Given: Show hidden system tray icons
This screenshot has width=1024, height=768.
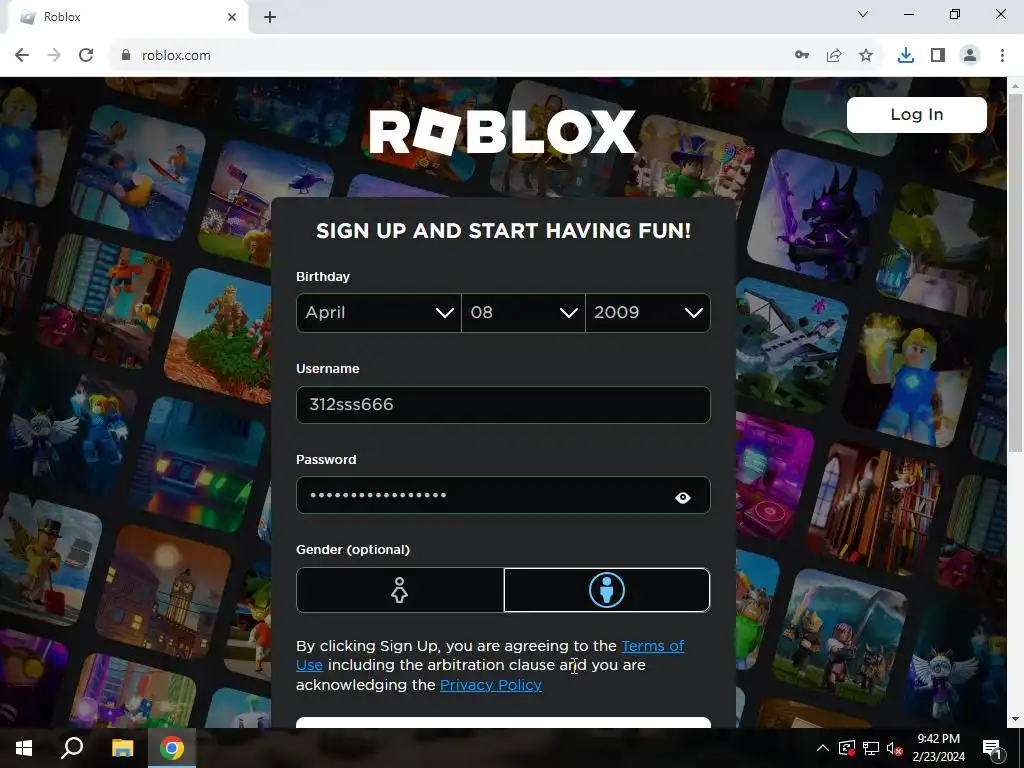Looking at the screenshot, I should tap(823, 748).
